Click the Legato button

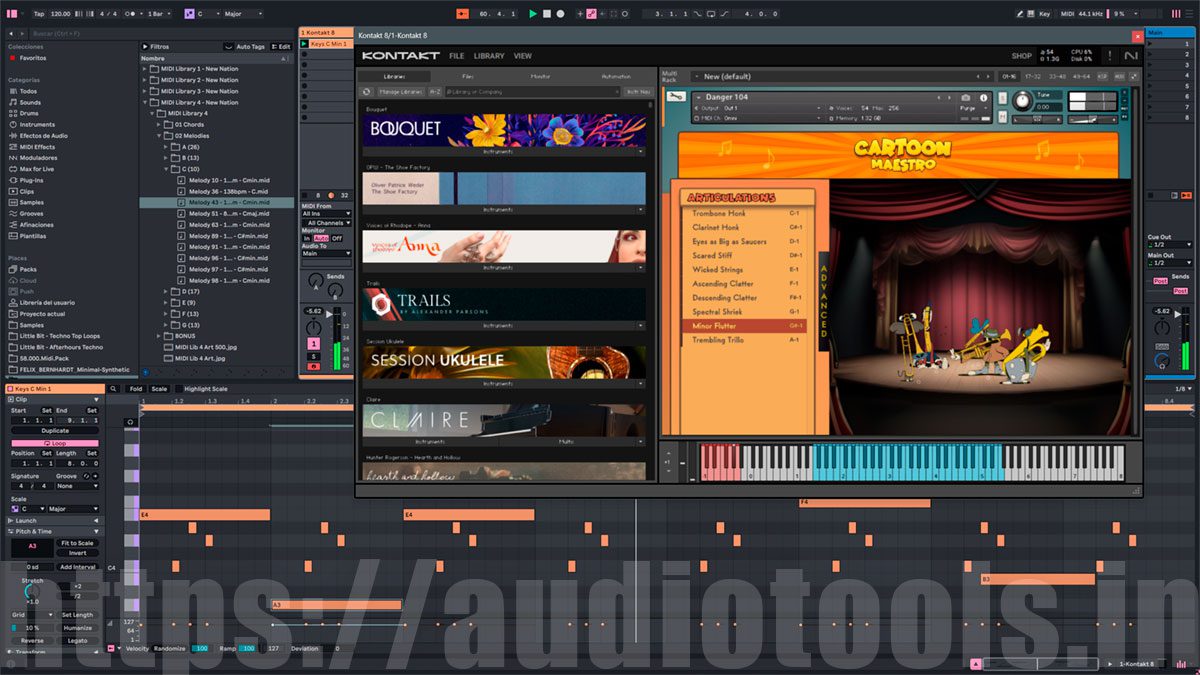pyautogui.click(x=77, y=640)
